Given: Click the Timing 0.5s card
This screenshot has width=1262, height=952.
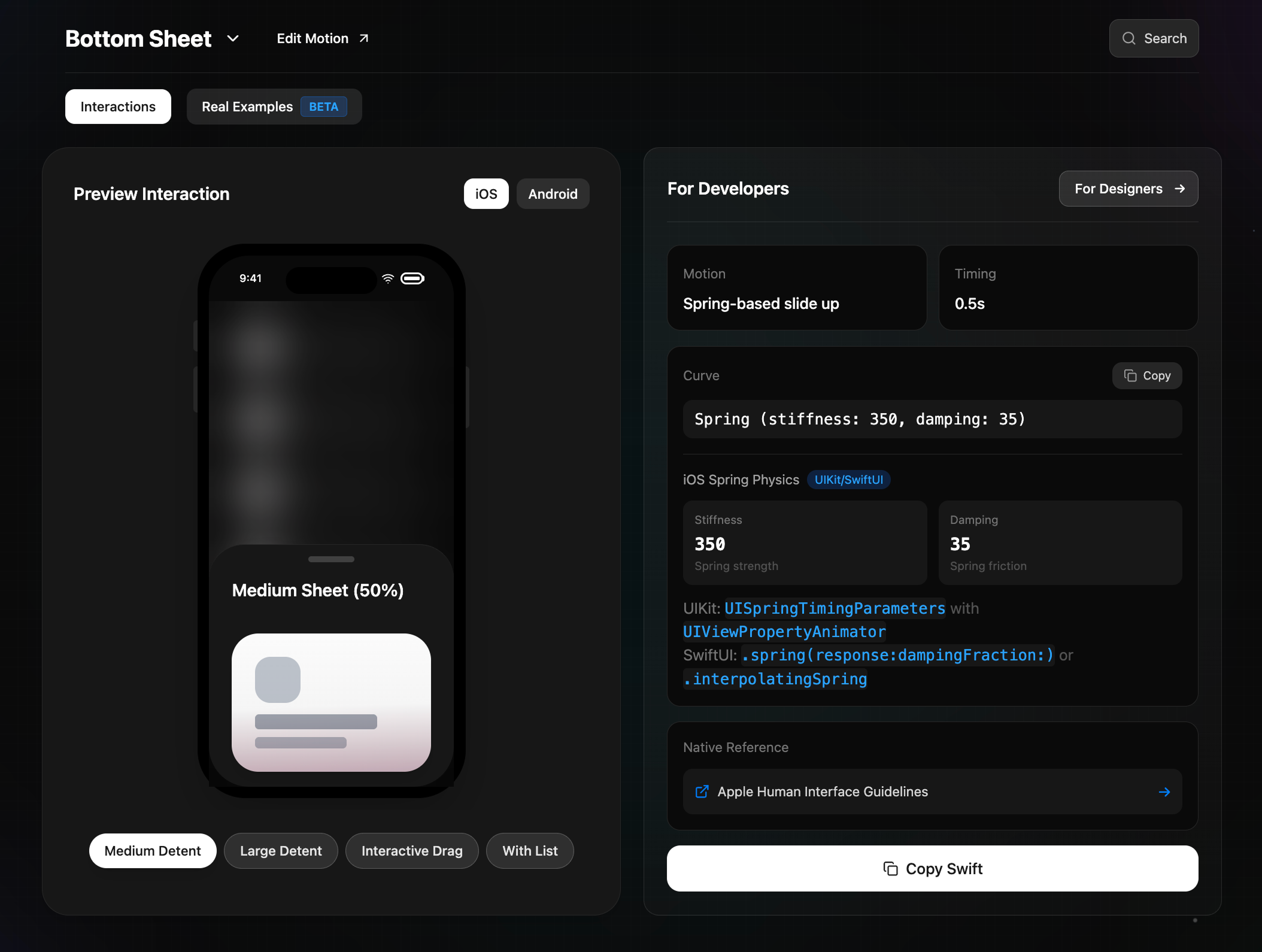Looking at the screenshot, I should tap(1068, 288).
